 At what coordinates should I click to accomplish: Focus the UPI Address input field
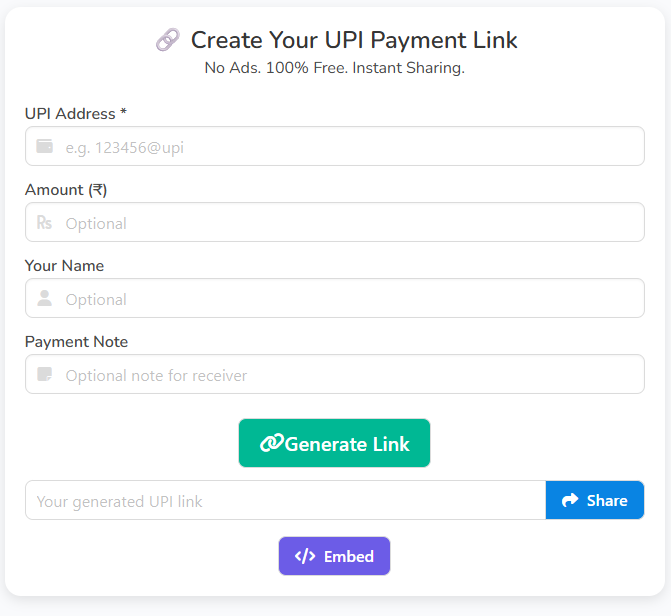(x=350, y=147)
